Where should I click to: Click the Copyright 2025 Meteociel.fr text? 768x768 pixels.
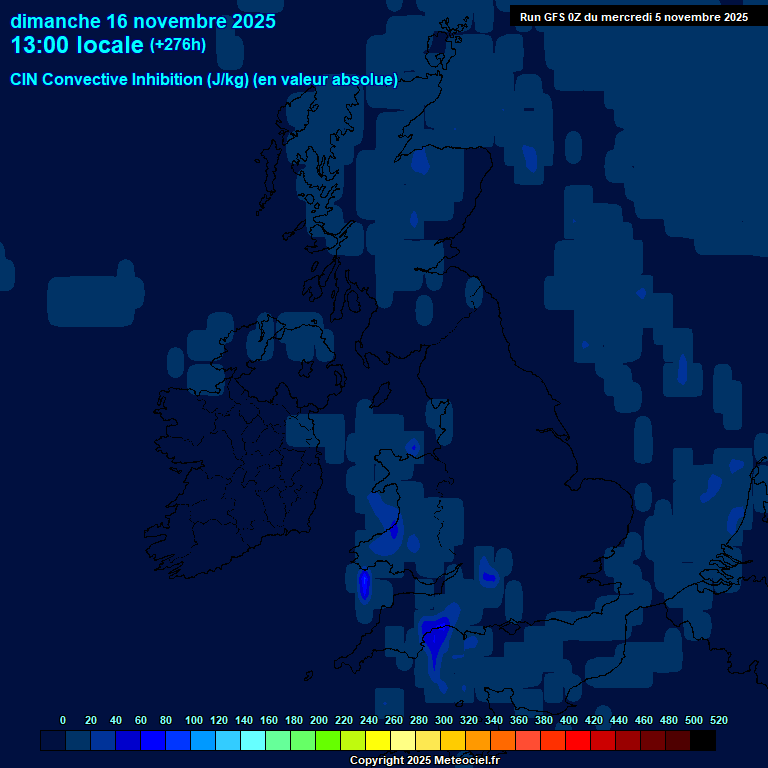(424, 761)
